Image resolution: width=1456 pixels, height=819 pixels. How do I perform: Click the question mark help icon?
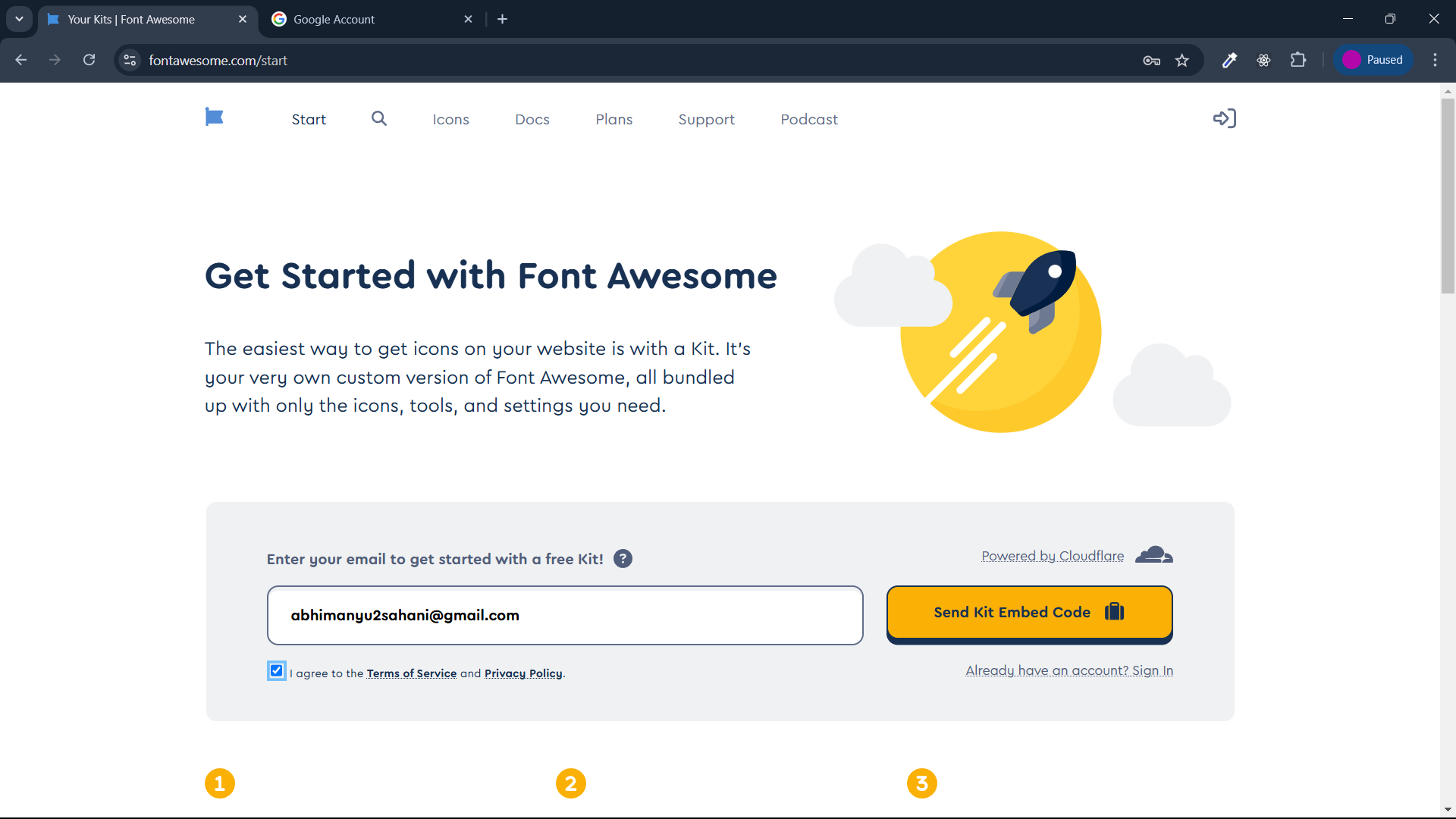coord(623,559)
